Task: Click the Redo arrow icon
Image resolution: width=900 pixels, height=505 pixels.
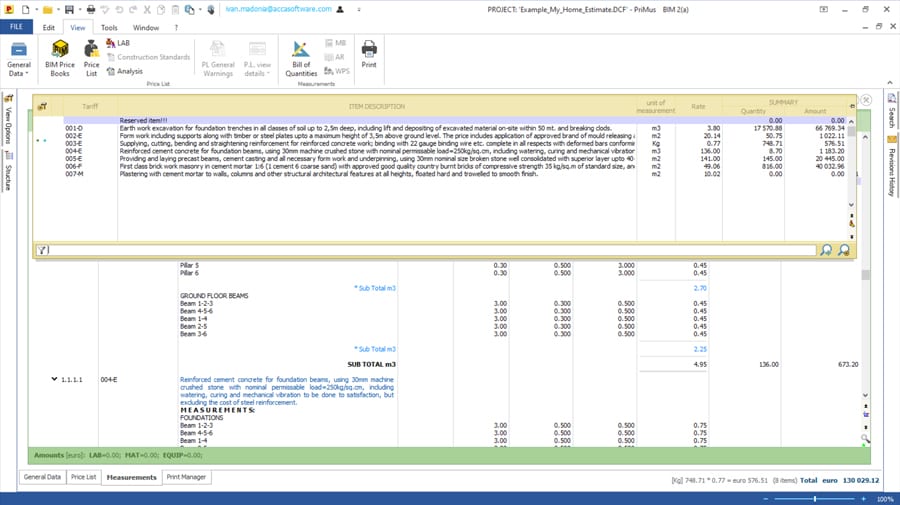Action: [133, 9]
